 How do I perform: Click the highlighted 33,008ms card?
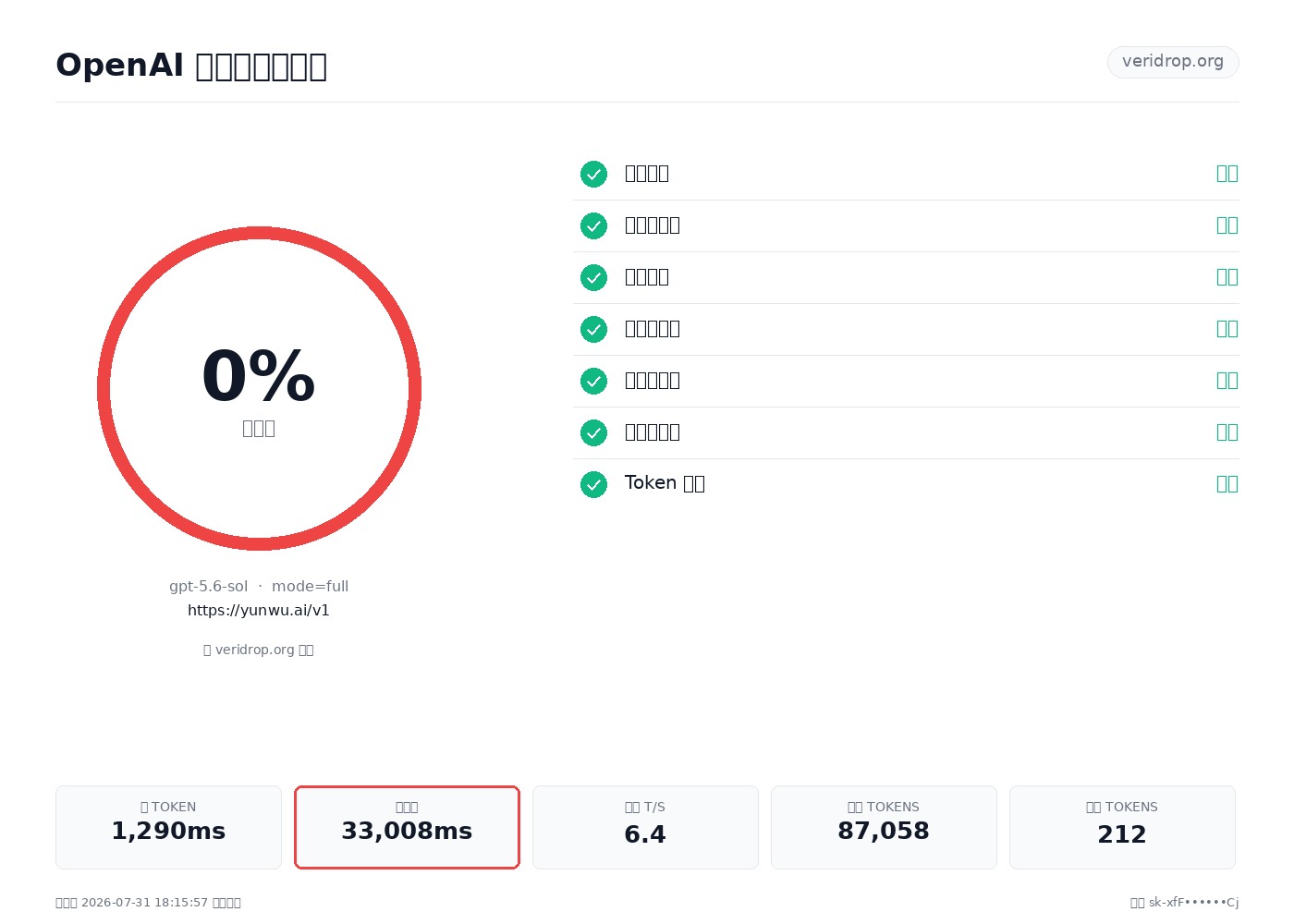click(407, 827)
